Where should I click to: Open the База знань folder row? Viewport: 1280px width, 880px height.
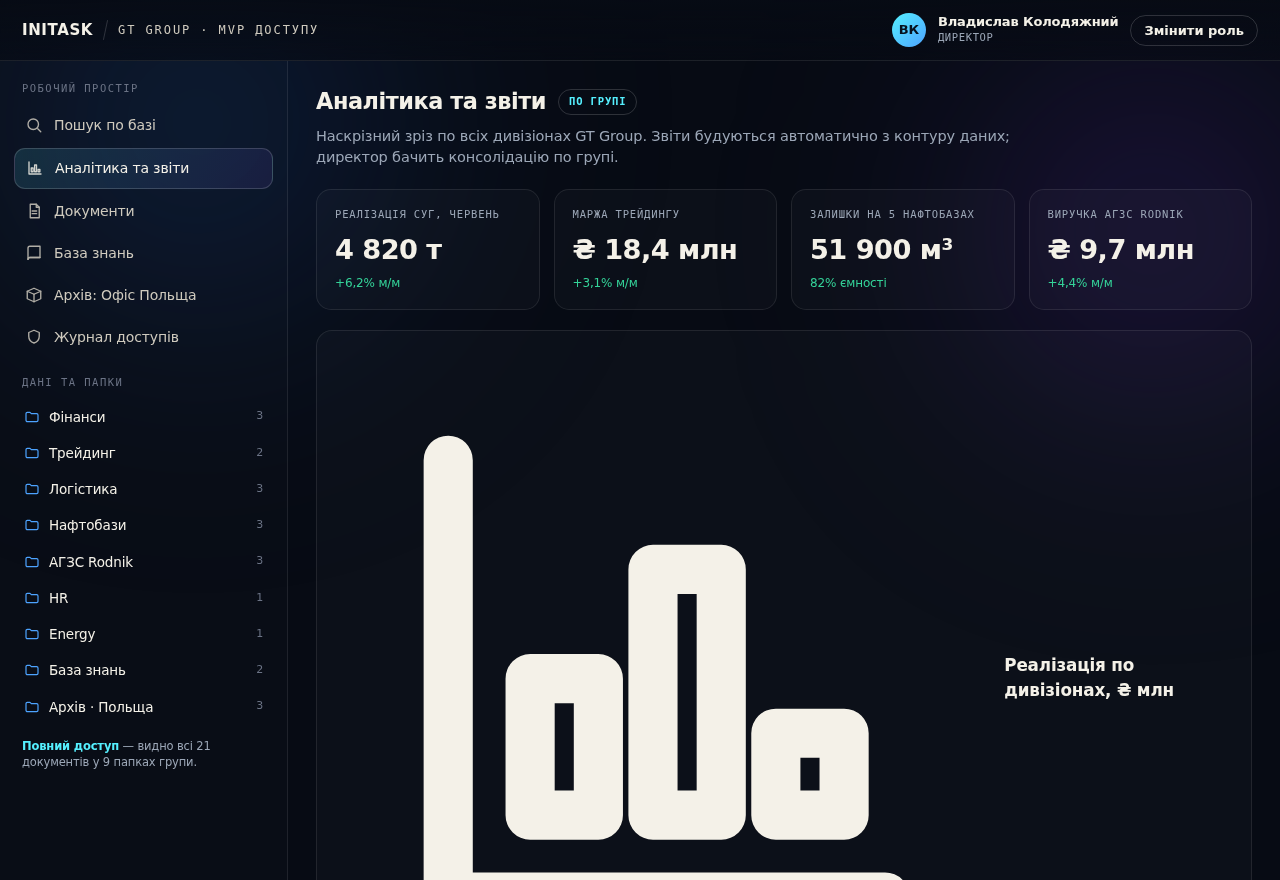click(143, 670)
